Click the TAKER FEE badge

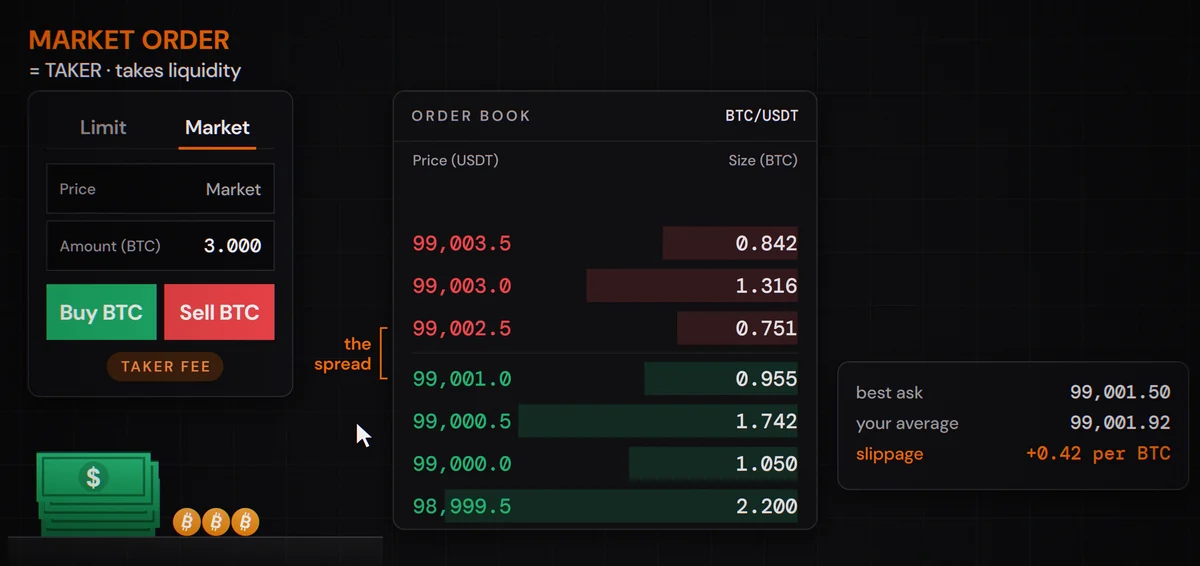coord(165,367)
